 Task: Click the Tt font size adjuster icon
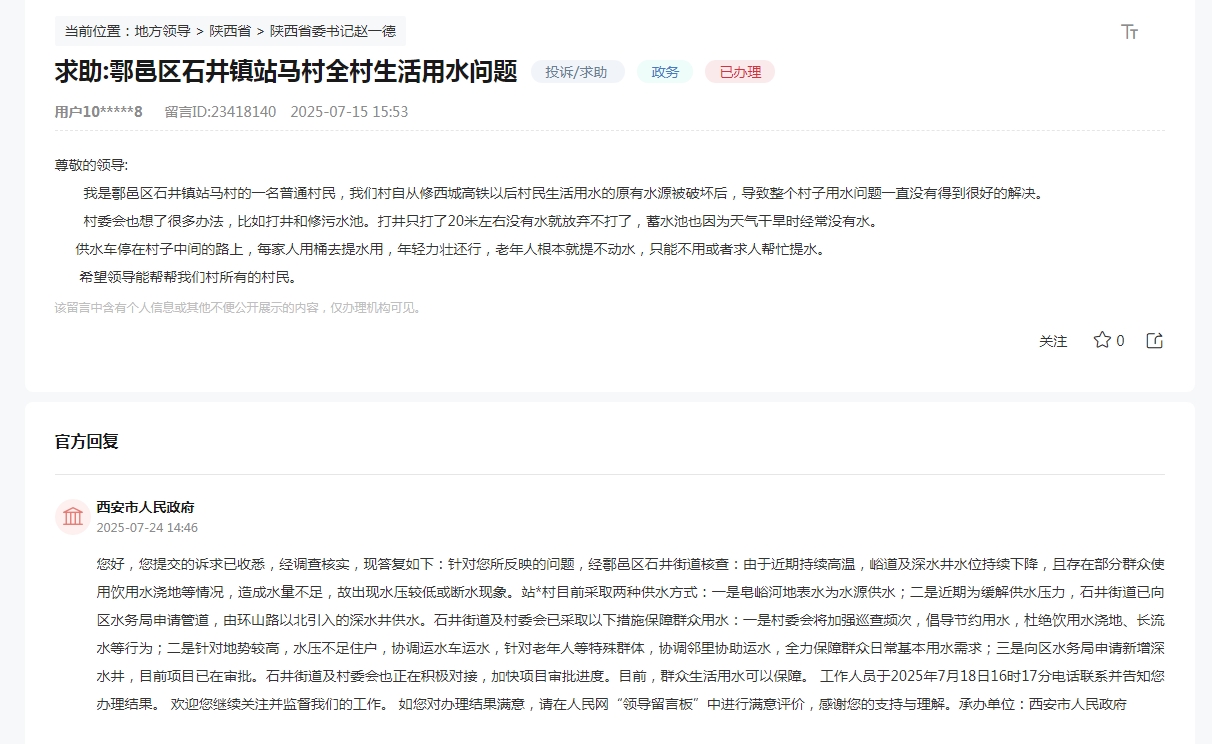(x=1128, y=32)
